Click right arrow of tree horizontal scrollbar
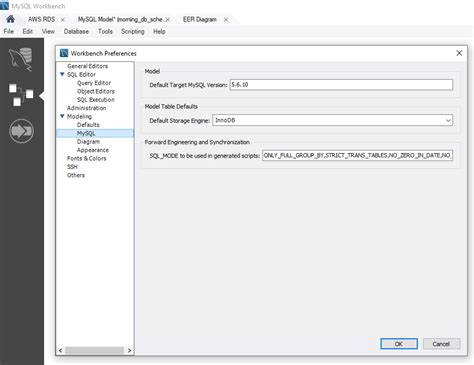 pyautogui.click(x=129, y=351)
